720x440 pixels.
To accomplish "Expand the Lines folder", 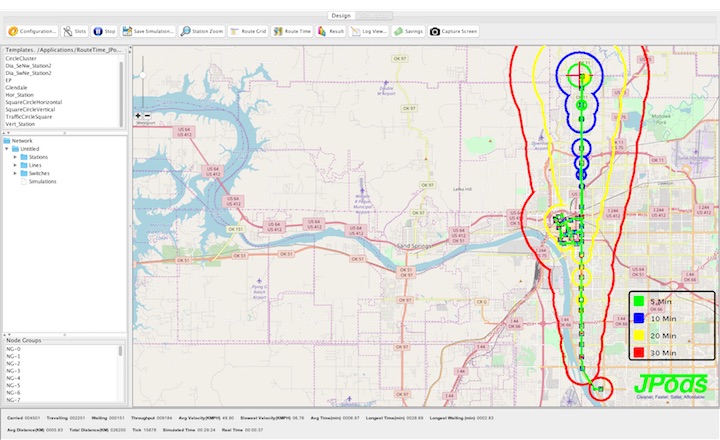I will 16,165.
